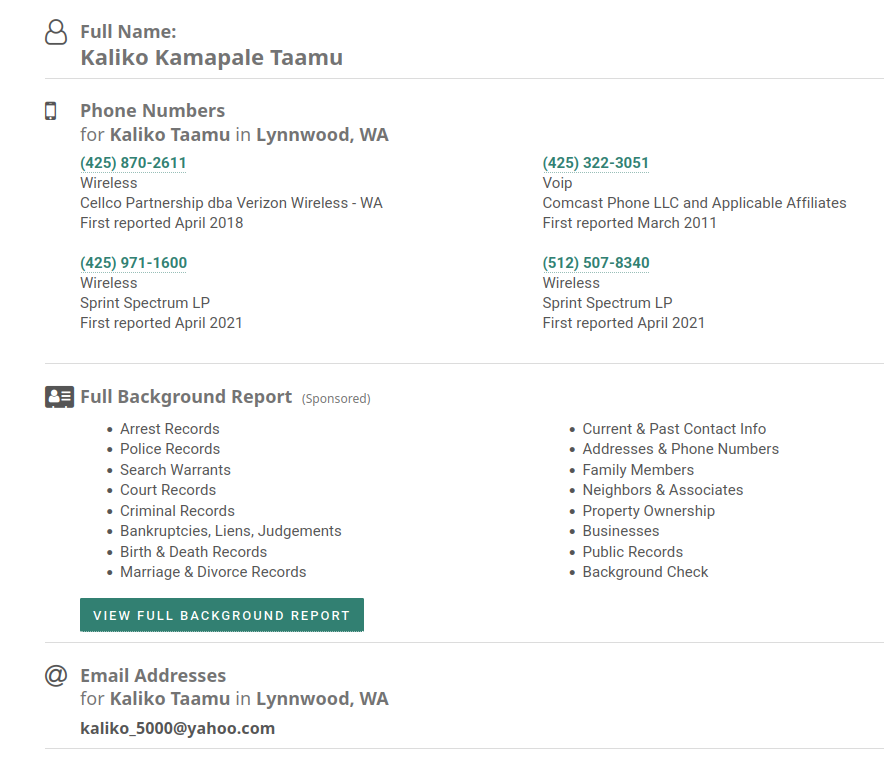Click the Arrest Records list item
The height and width of the screenshot is (763, 884).
tap(169, 429)
